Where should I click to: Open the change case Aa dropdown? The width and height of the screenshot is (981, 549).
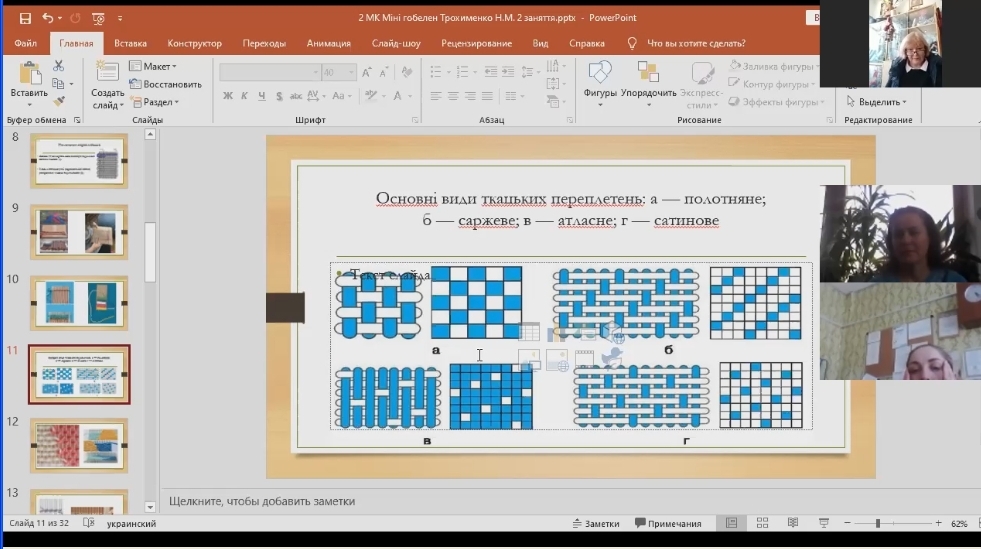click(341, 96)
